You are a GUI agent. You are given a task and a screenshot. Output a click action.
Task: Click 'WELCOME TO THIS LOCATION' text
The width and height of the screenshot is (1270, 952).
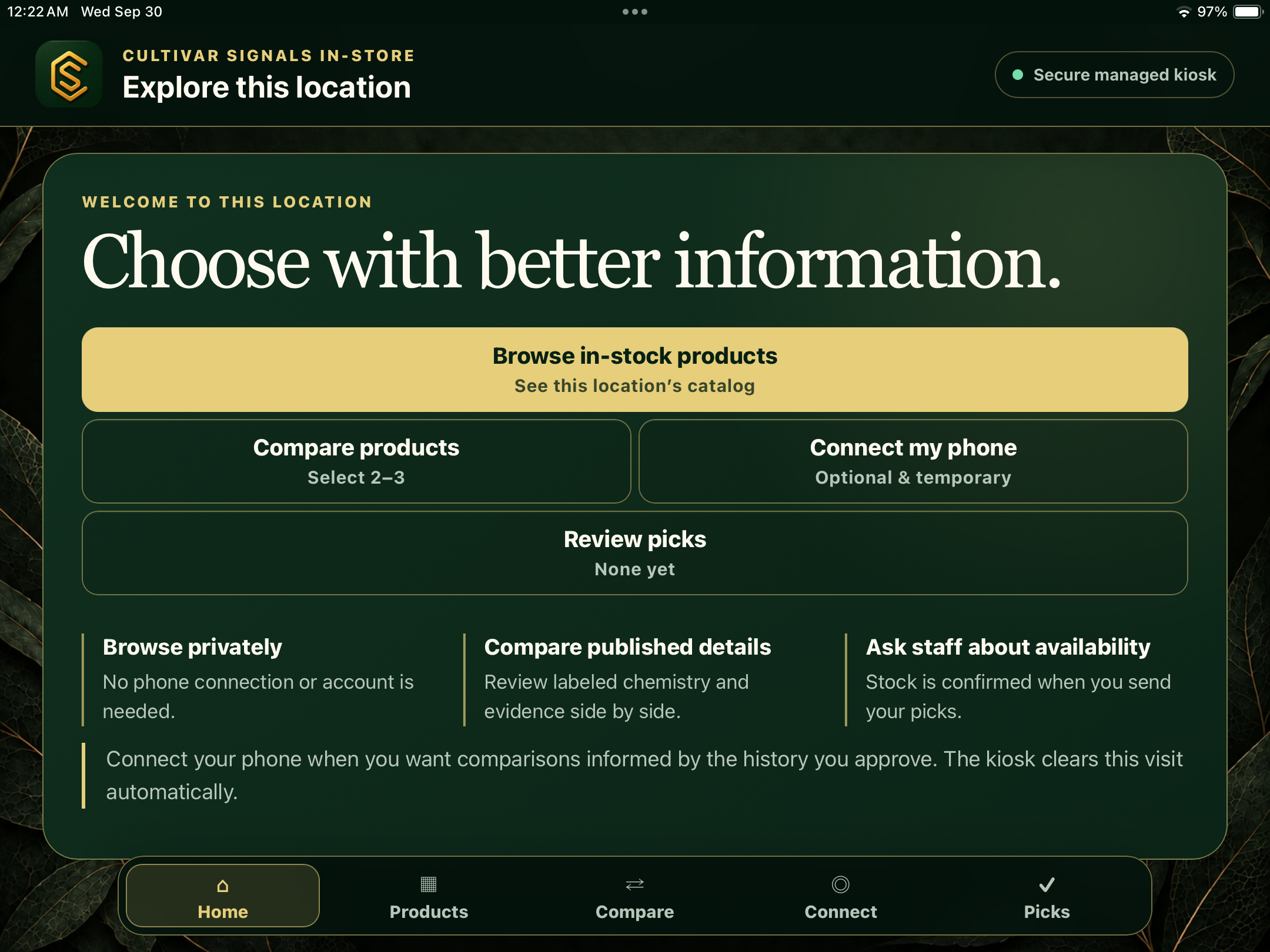click(227, 202)
